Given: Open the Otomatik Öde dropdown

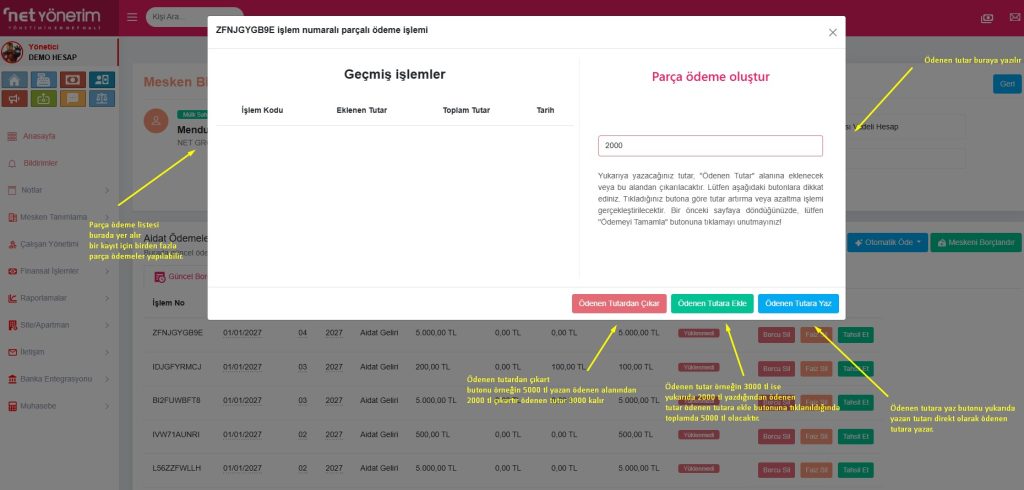Looking at the screenshot, I should pos(885,242).
